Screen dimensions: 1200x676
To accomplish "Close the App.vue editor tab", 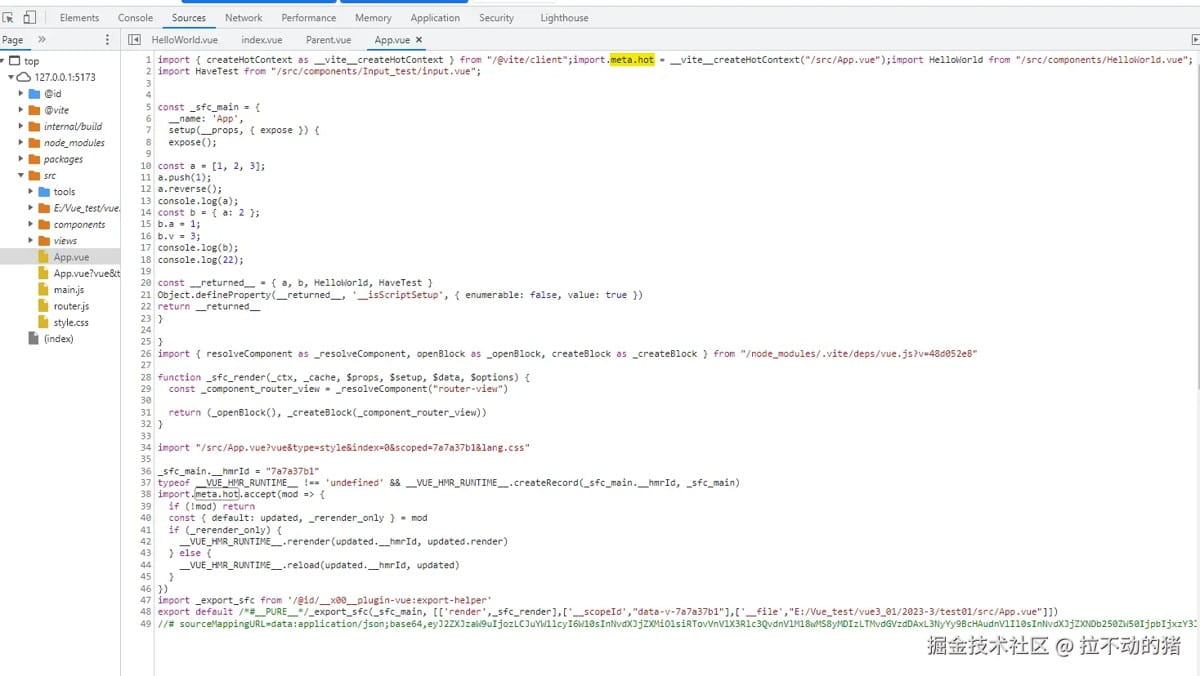I will [x=419, y=40].
